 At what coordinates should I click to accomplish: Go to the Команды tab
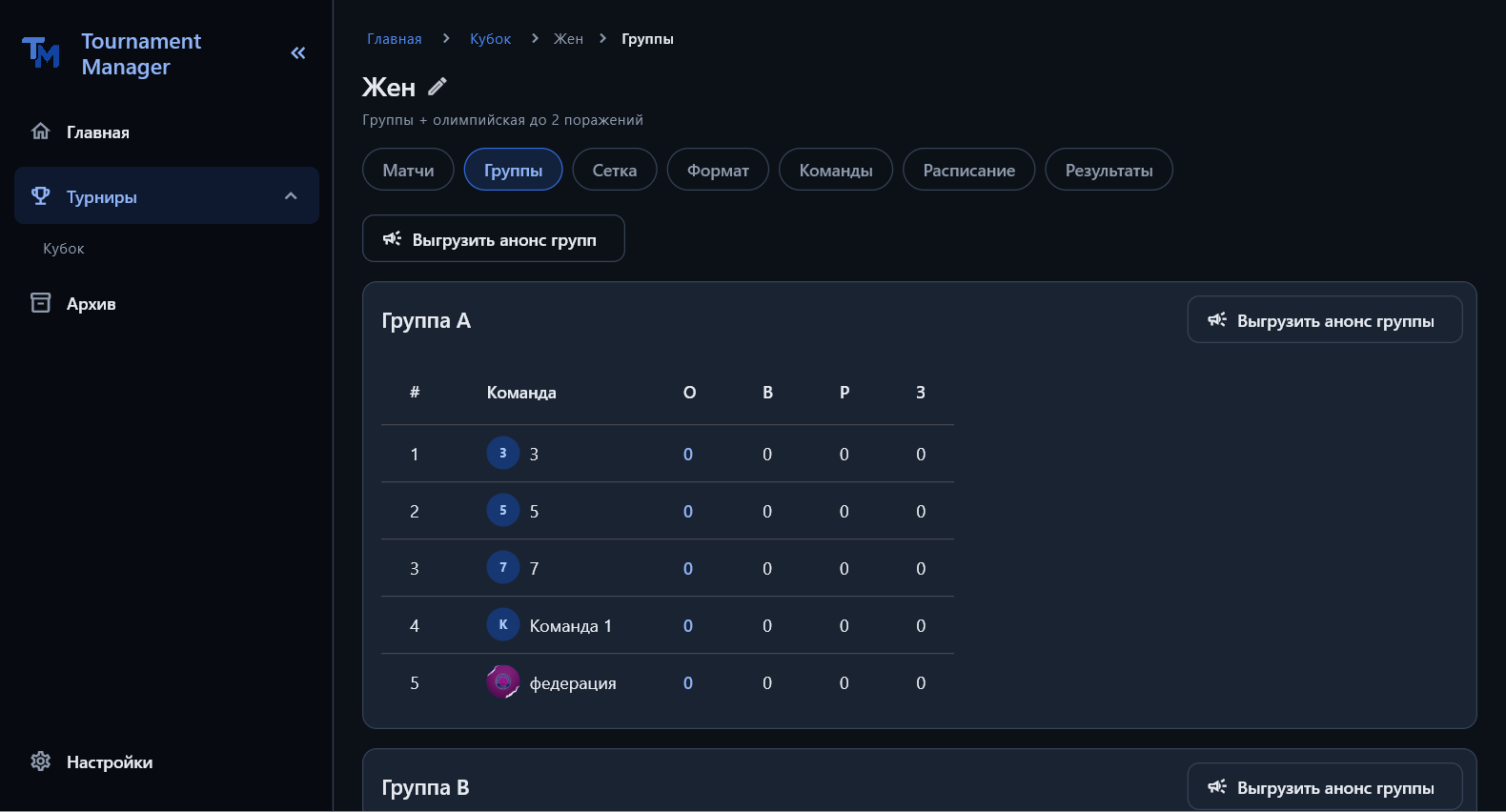(836, 170)
